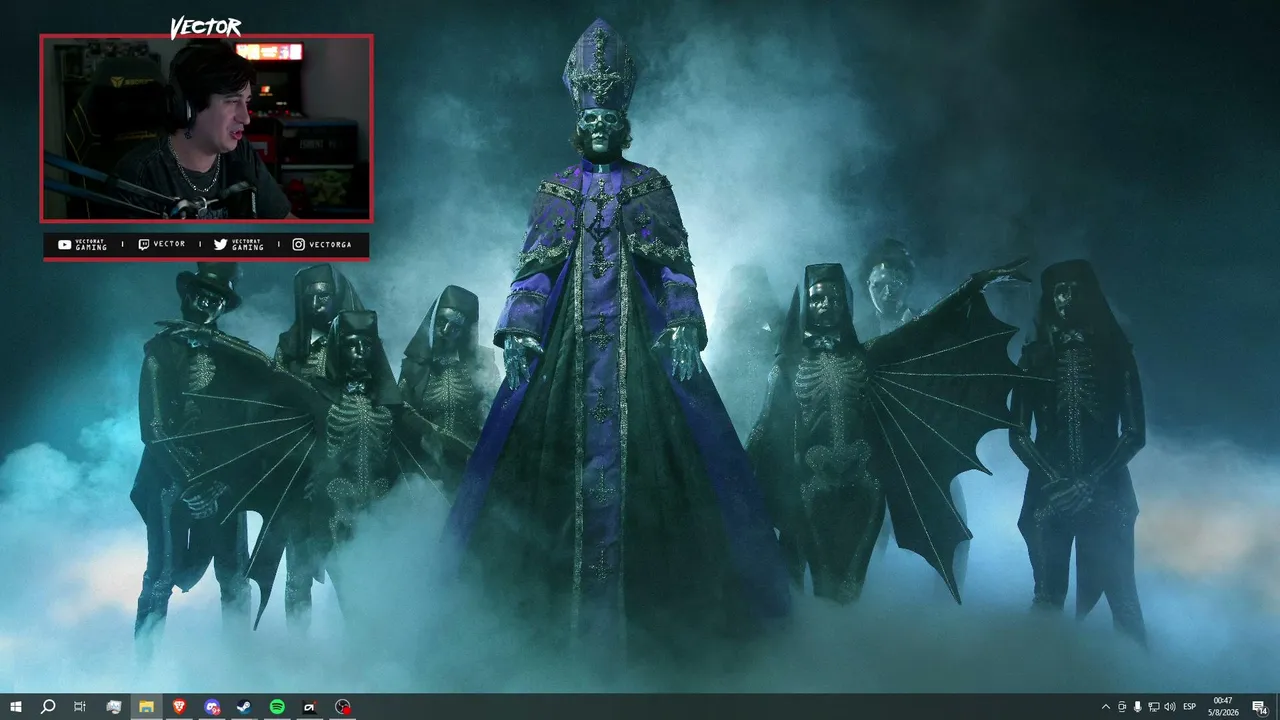1280x720 pixels.
Task: Open taskbar icon between Task View and File Explorer
Action: [x=113, y=707]
